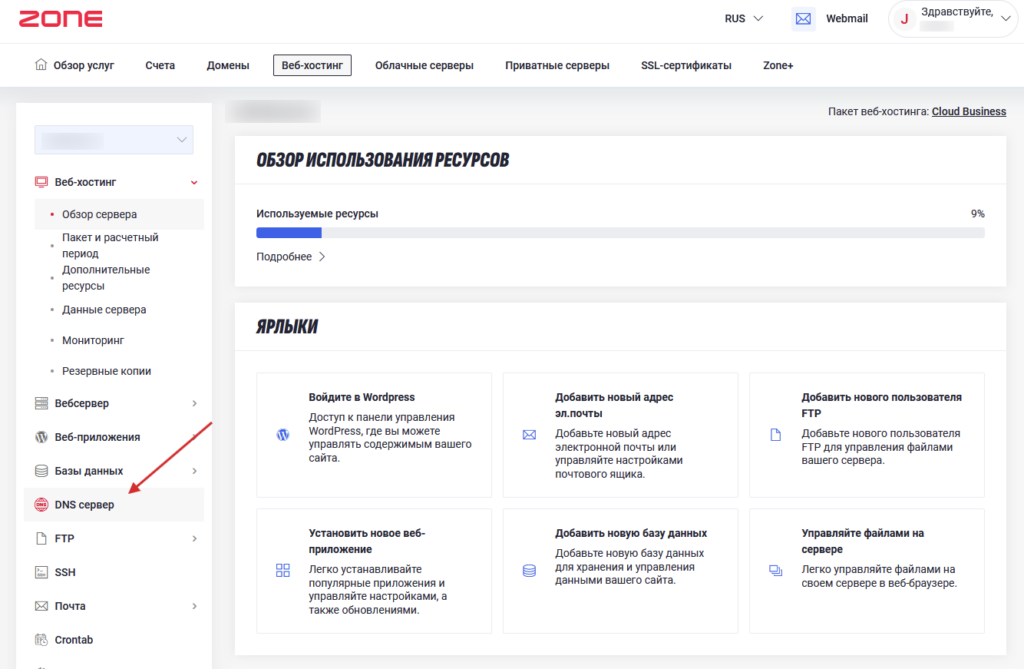Expand the Вебсервер sidebar section
Image resolution: width=1024 pixels, height=669 pixels.
[194, 403]
